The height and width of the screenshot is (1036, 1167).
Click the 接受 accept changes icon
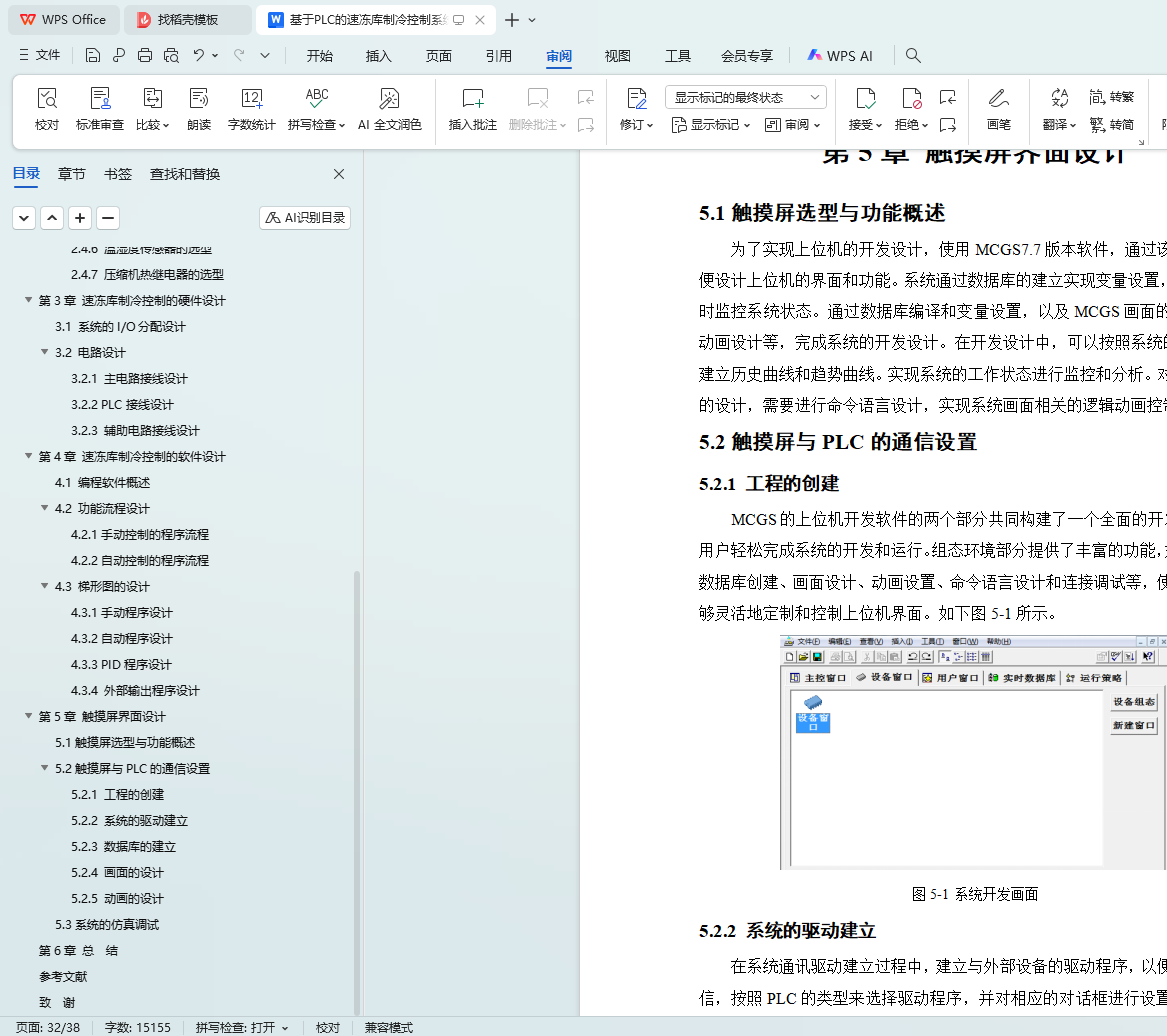point(865,98)
